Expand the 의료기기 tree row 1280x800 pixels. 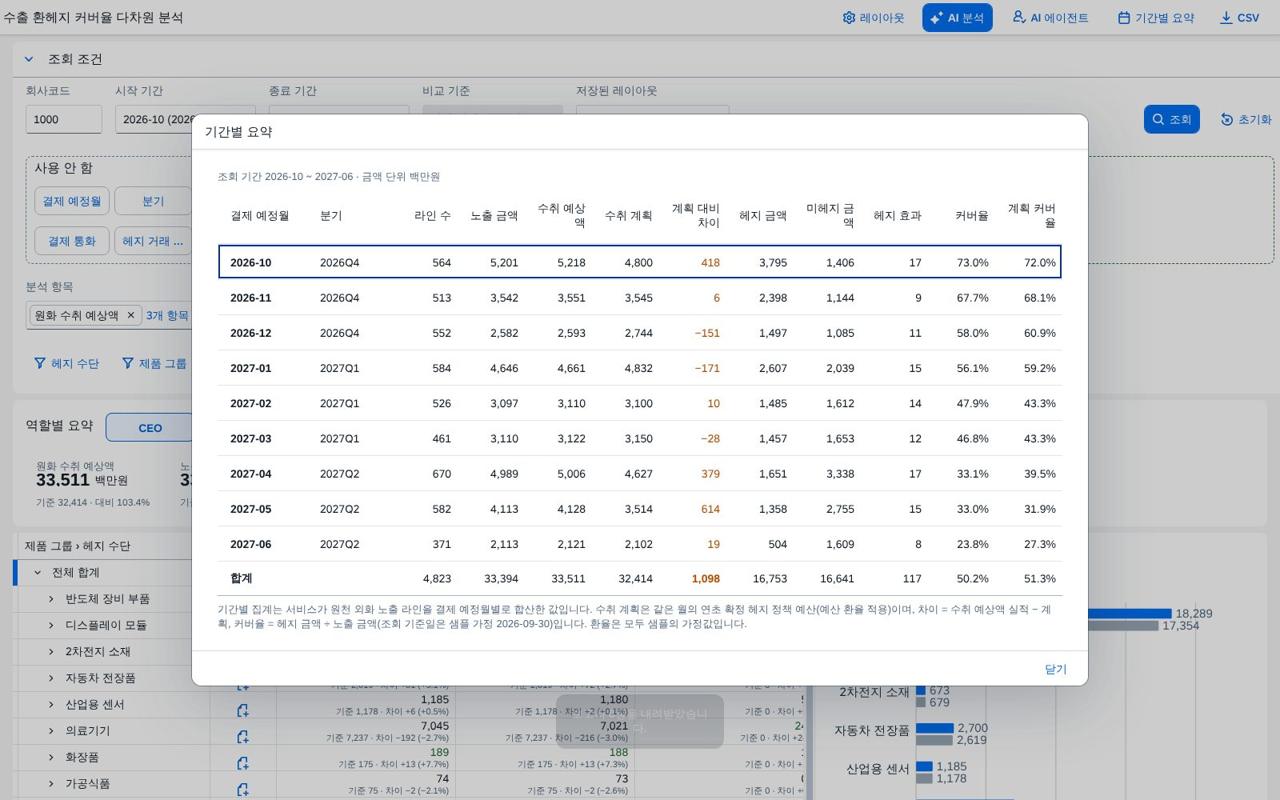(x=51, y=731)
